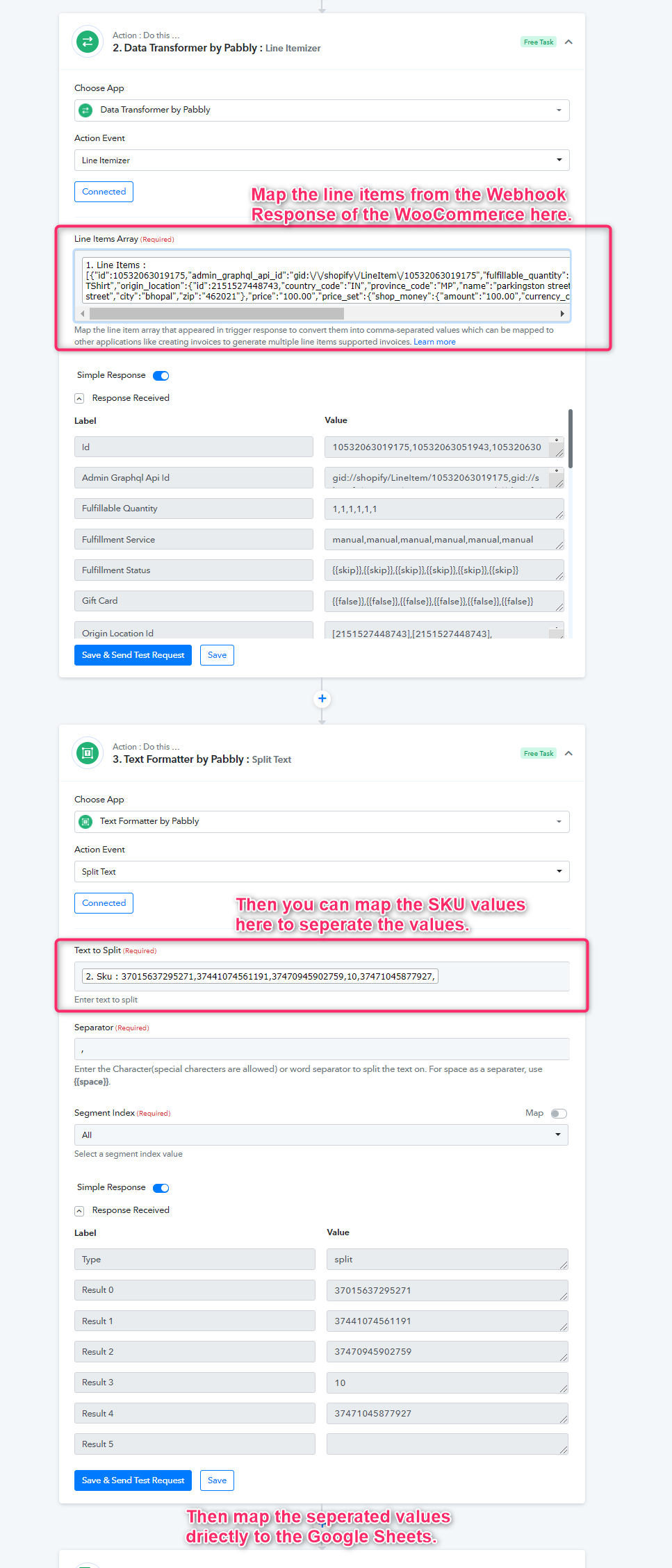Viewport: 672px width, 1568px height.
Task: Open the Line Itemizer action event dropdown
Action: click(322, 160)
